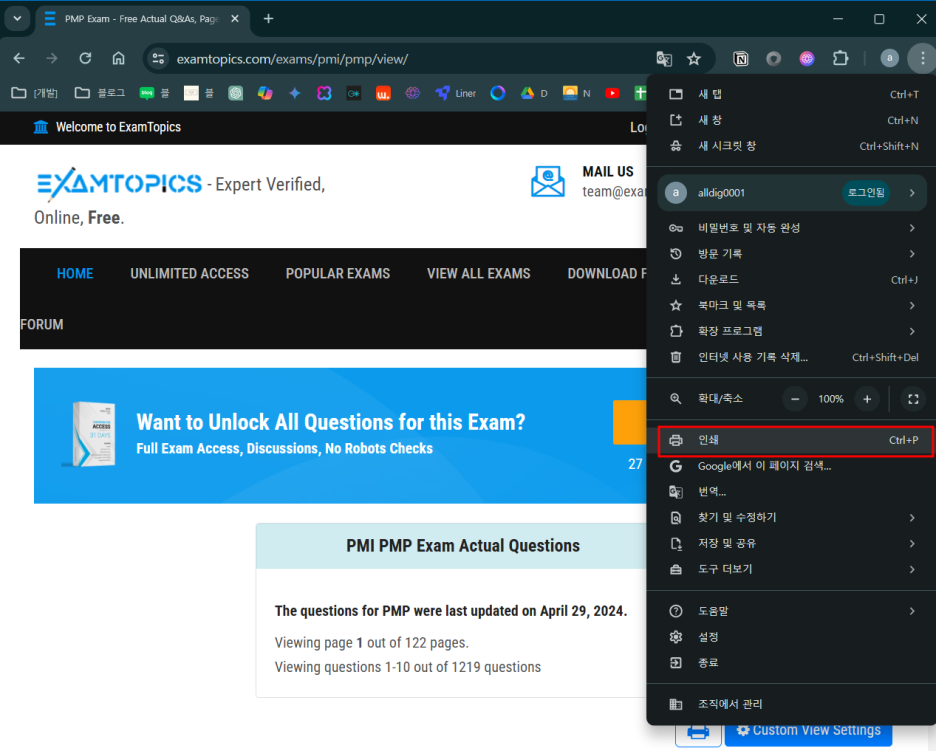Expand 비밀번호 및 자동 완성 submenu
Image resolution: width=936 pixels, height=751 pixels.
click(x=793, y=227)
